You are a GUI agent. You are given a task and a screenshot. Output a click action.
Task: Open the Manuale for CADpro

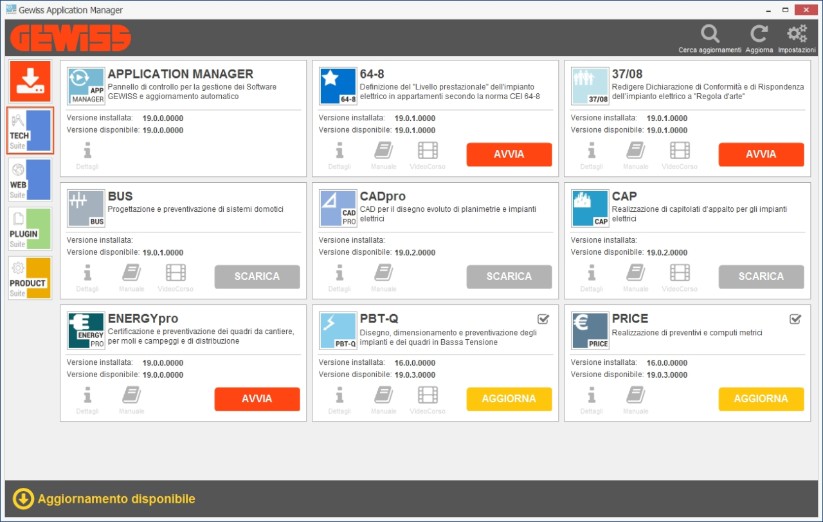click(383, 278)
